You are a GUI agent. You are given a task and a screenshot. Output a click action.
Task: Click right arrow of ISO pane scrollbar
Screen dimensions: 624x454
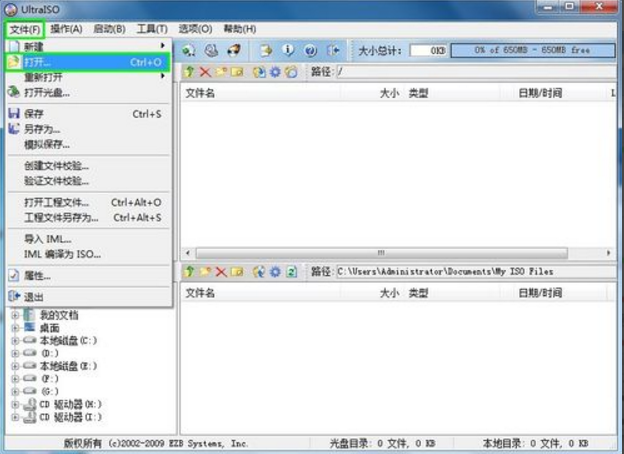pos(608,253)
